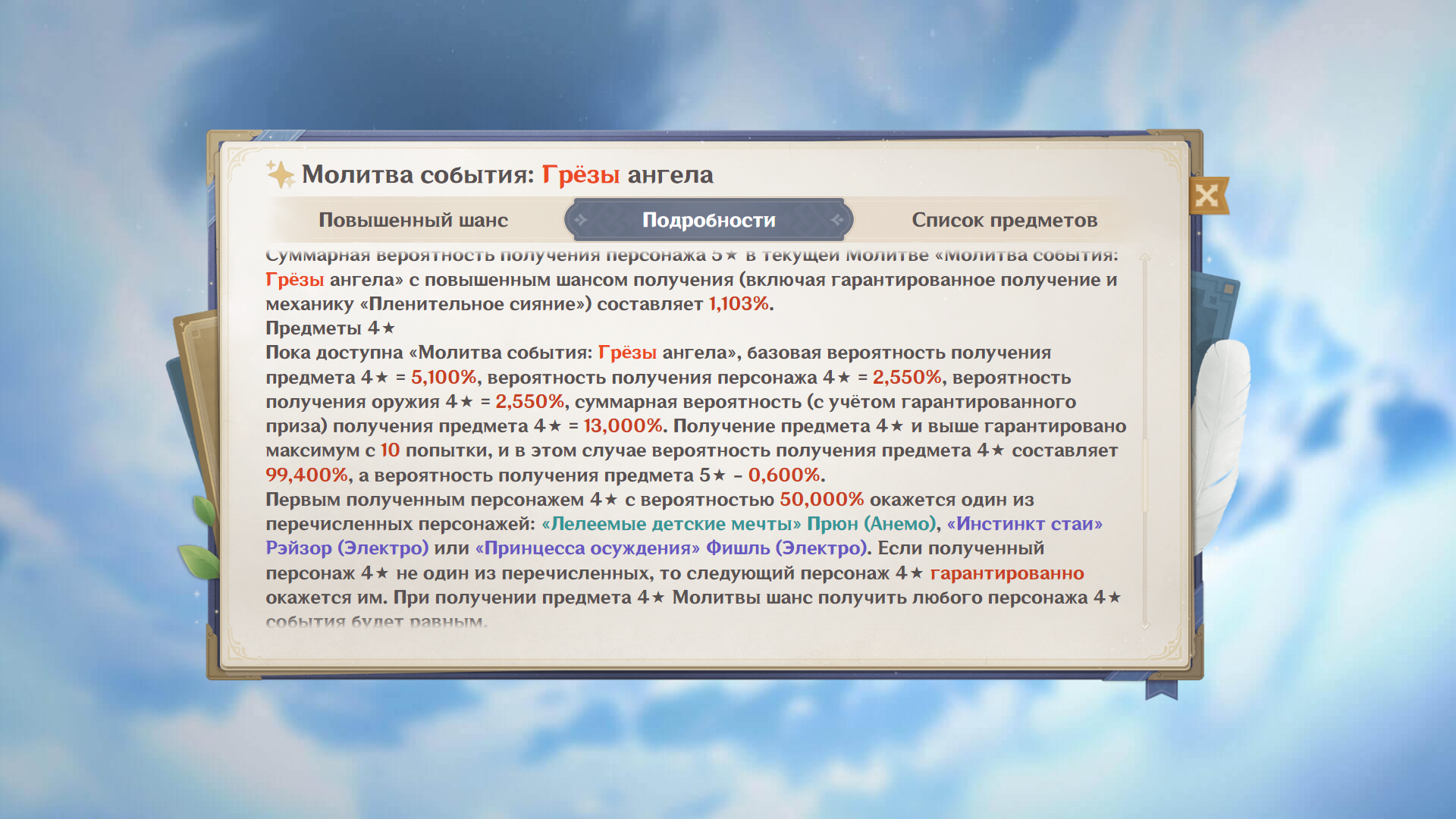Click the «Инстинкт стаи» character title text
This screenshot has width=1456, height=819.
(x=1025, y=524)
